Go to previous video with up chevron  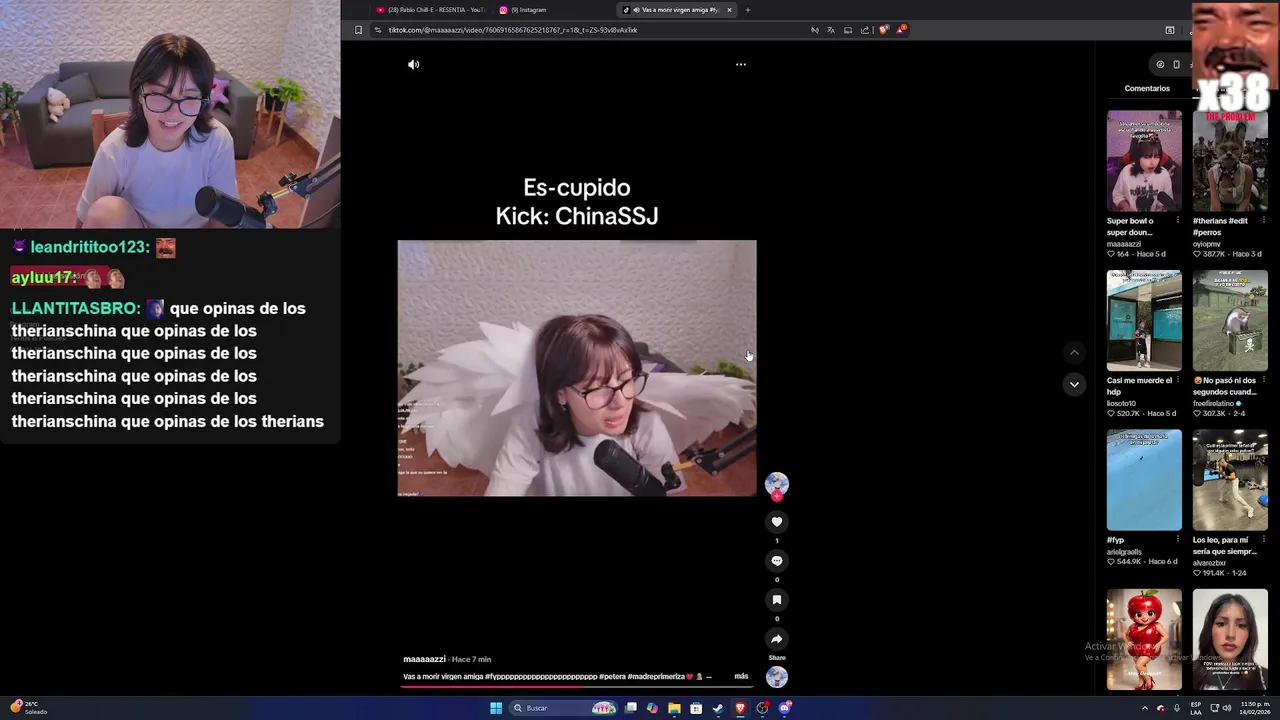(x=1074, y=352)
